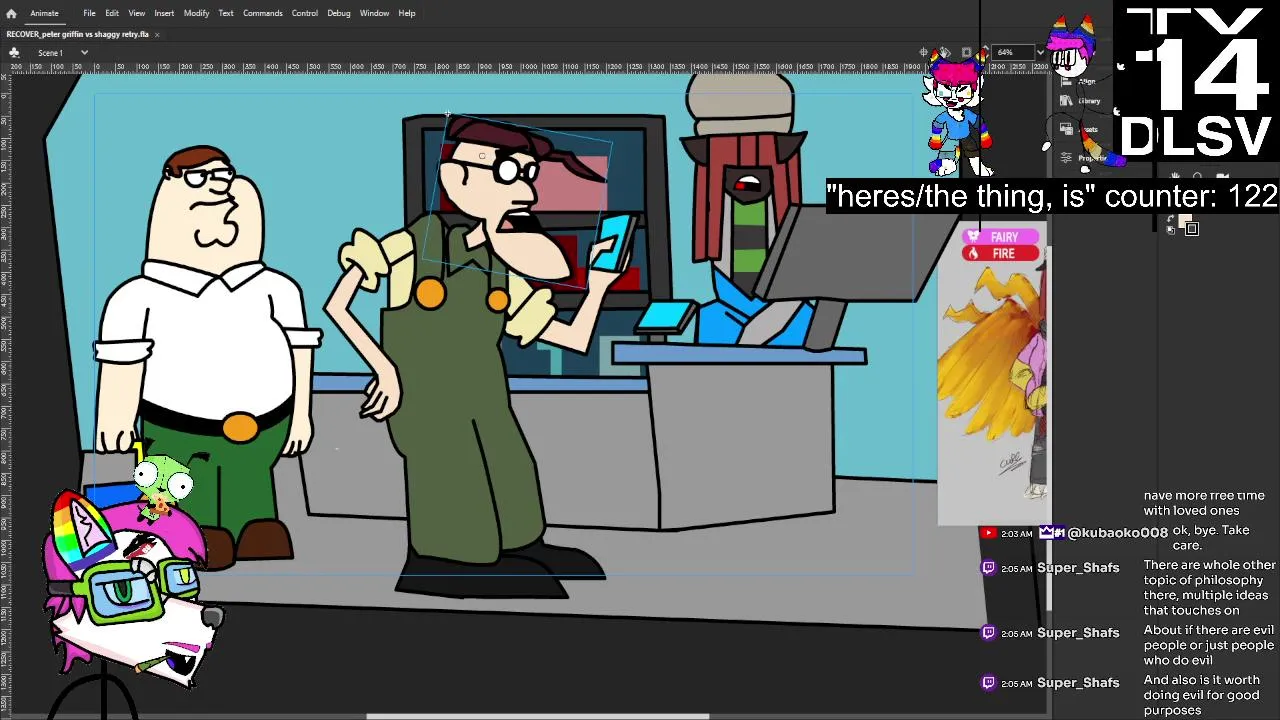Click the Center Stage icon
Screen dimensions: 1280x720
click(925, 52)
